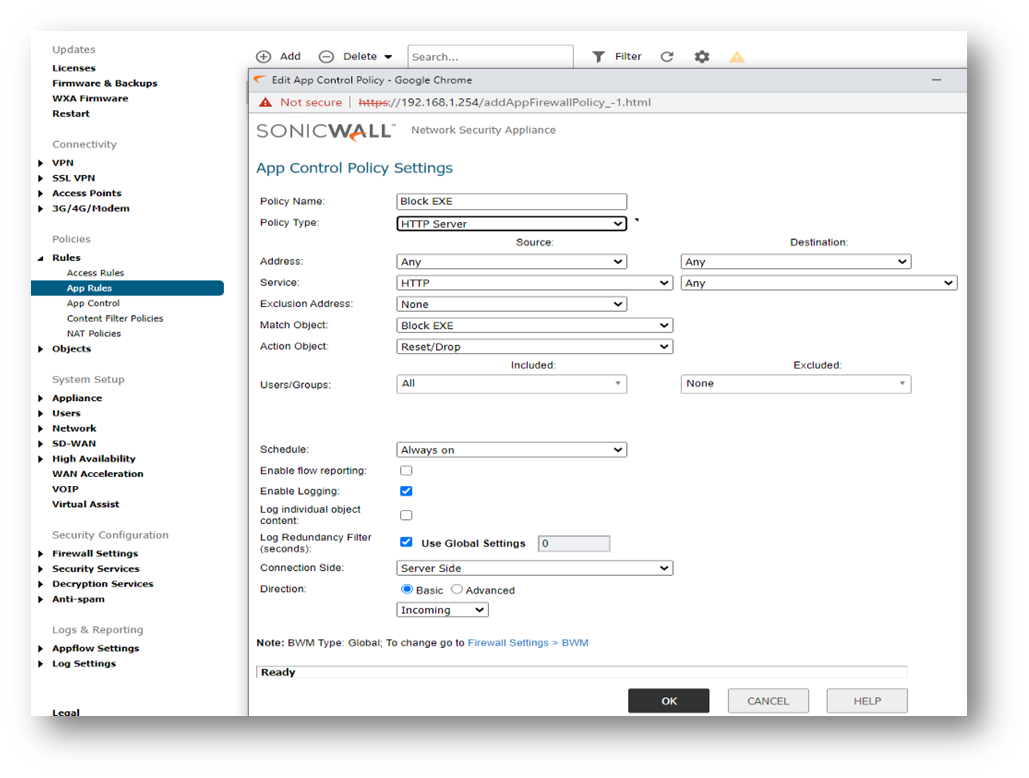This screenshot has width=1029, height=778.
Task: Open the settings gear icon
Action: 702,57
